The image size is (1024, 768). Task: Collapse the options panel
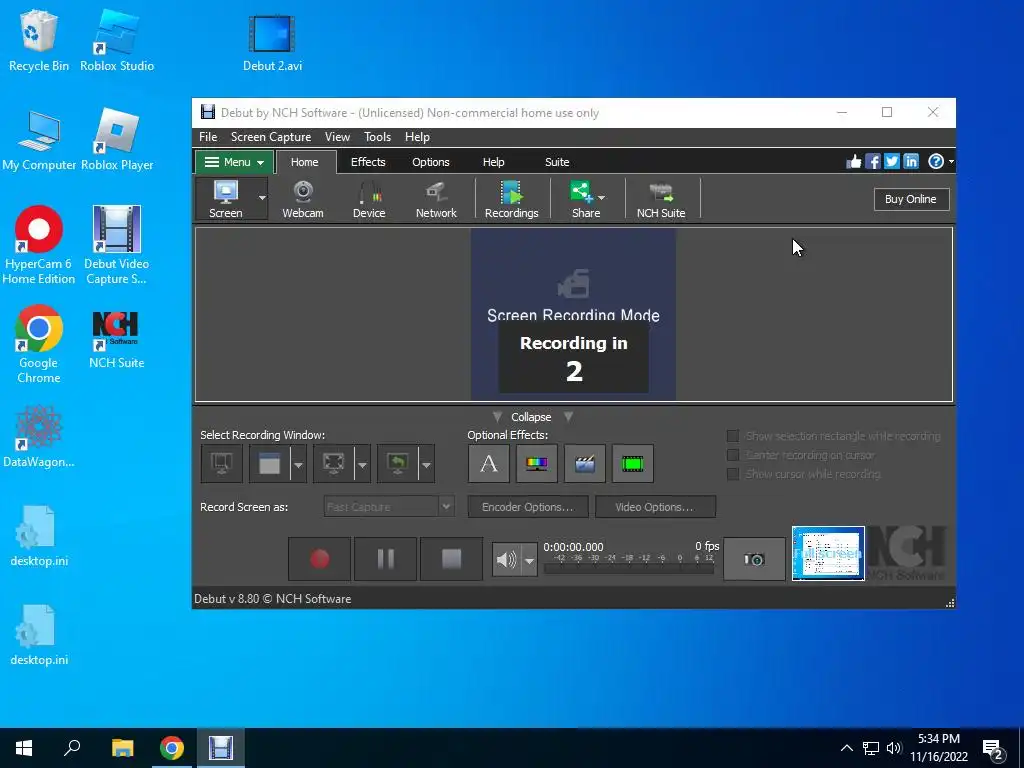click(x=531, y=417)
